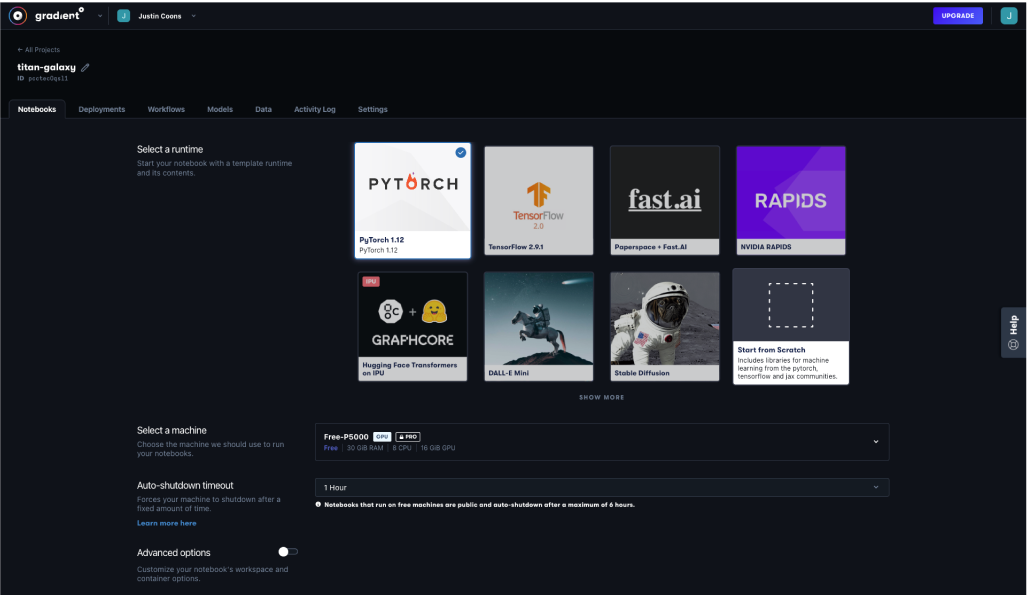Choose the Stable Diffusion runtime
Viewport: 1027px width, 595px height.
(x=665, y=326)
